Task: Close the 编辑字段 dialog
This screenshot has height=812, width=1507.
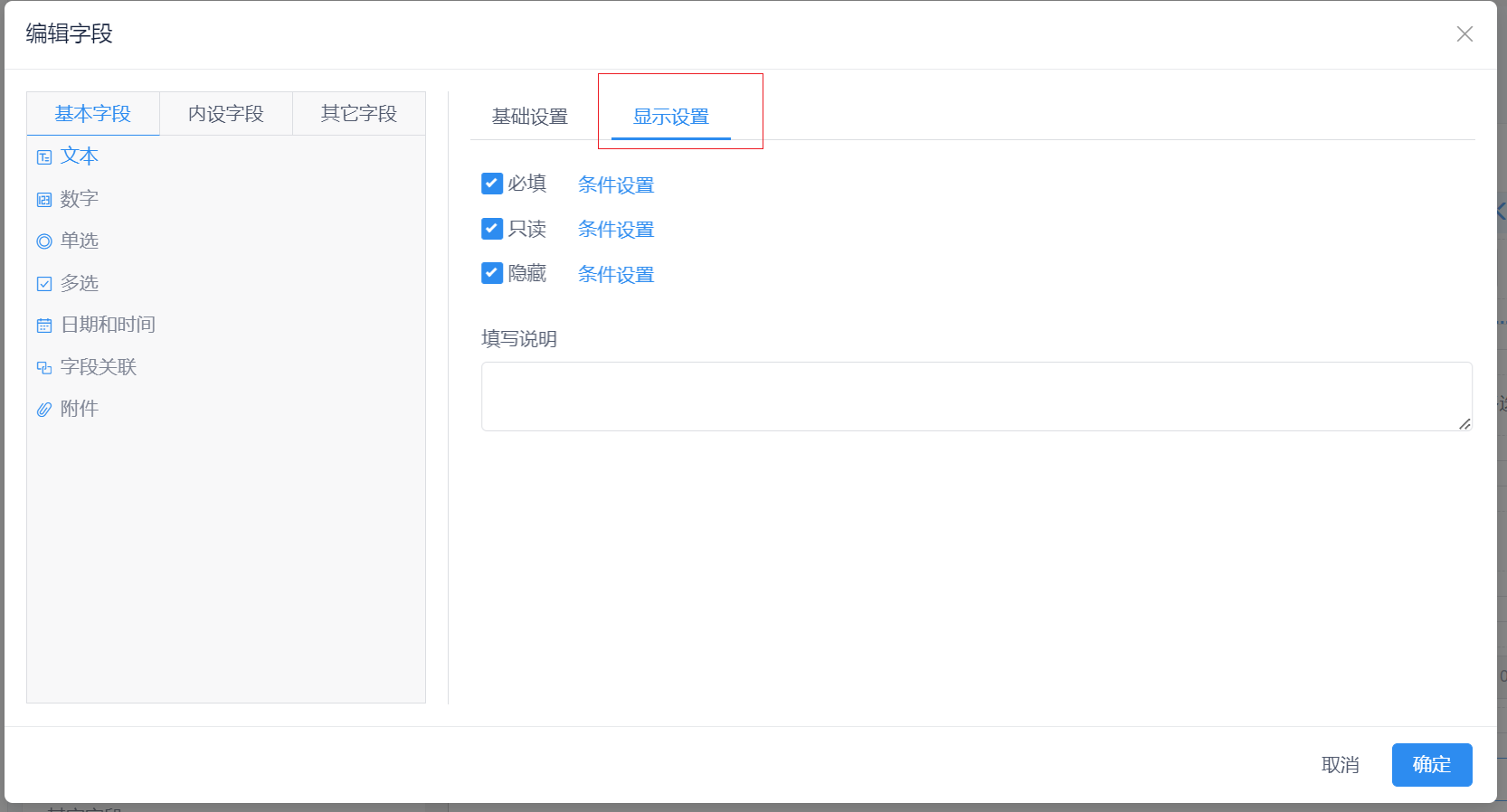Action: [x=1464, y=34]
